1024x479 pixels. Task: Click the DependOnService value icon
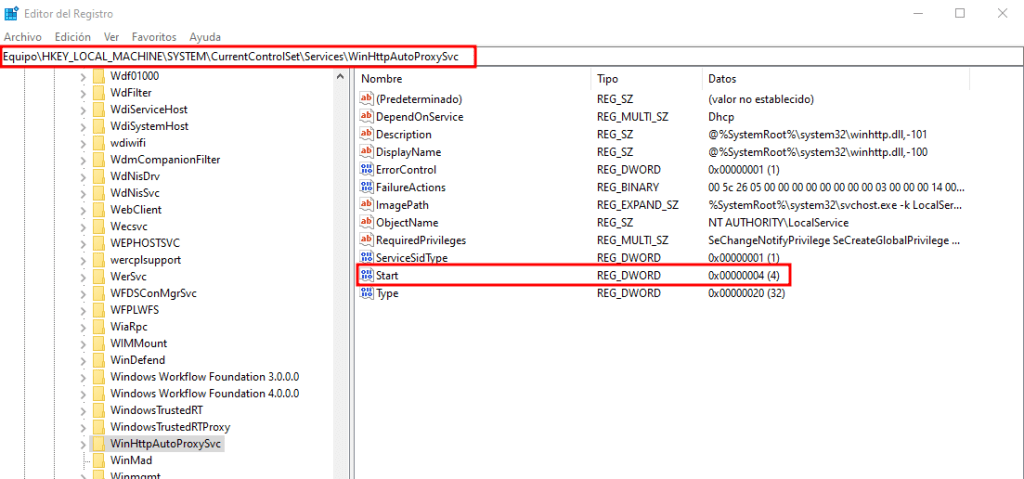pos(366,117)
